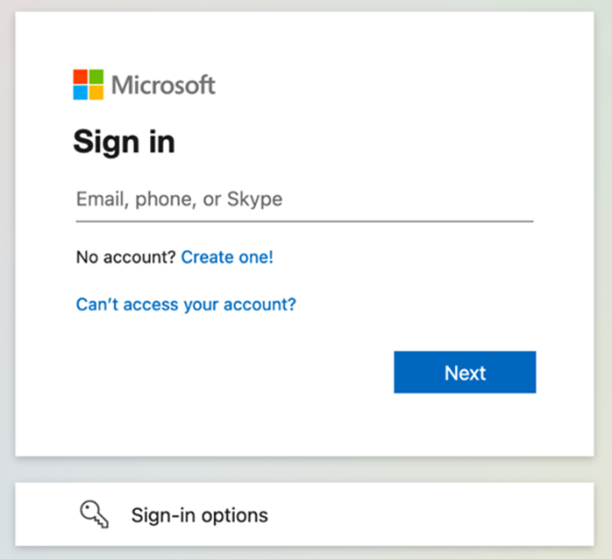Click the page background below Sign-in options

pos(300,553)
